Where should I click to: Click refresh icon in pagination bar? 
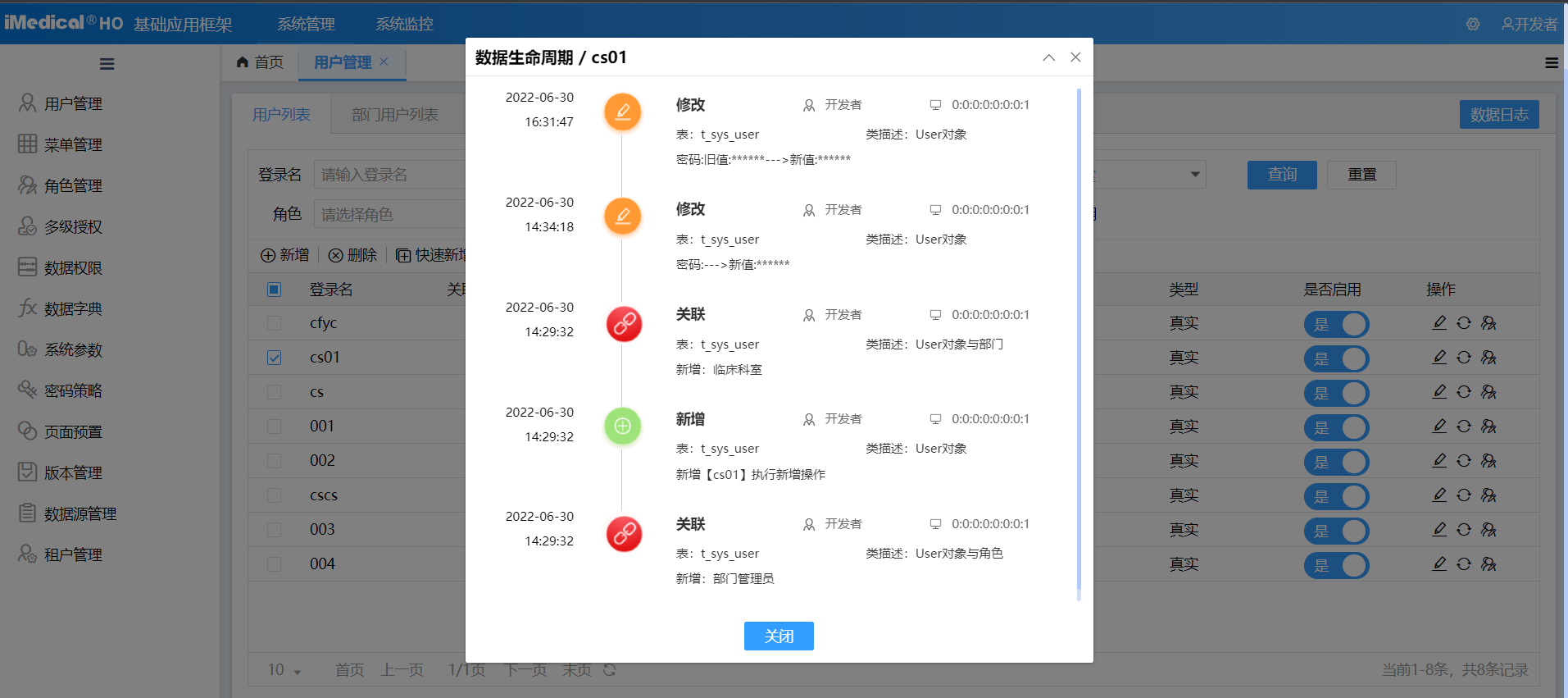[610, 670]
